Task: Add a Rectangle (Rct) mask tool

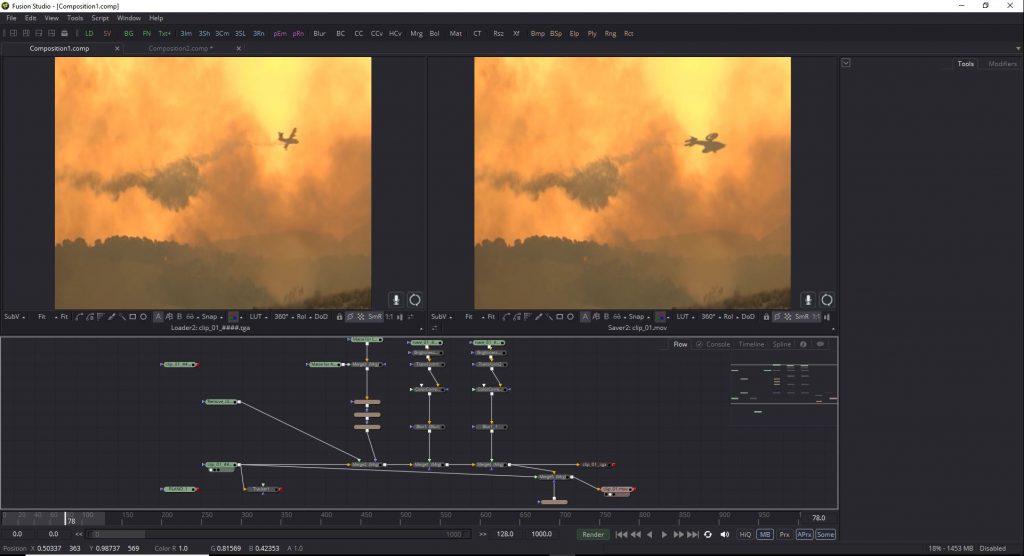Action: pyautogui.click(x=628, y=33)
